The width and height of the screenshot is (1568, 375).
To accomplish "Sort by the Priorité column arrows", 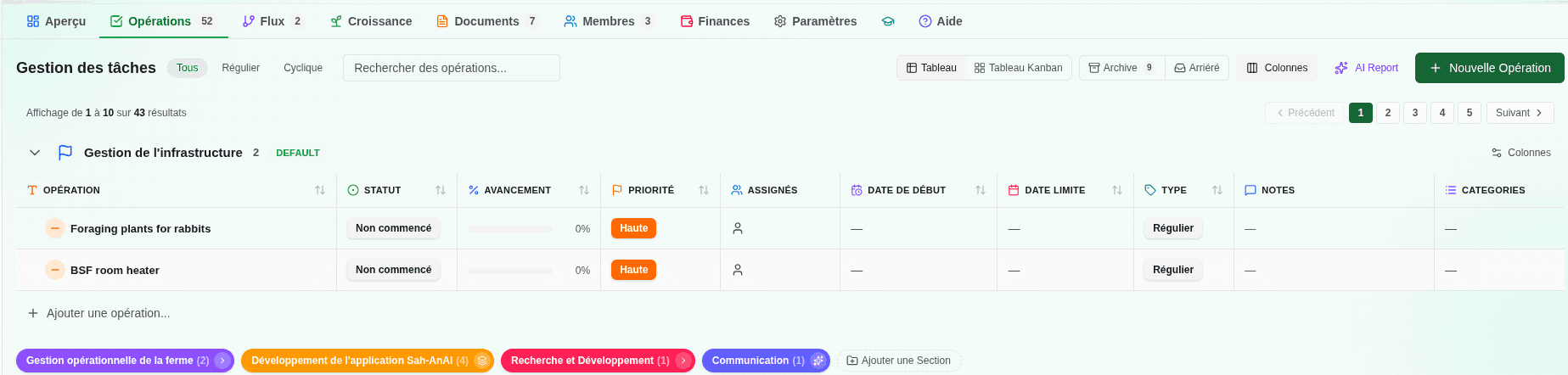I will (x=704, y=190).
